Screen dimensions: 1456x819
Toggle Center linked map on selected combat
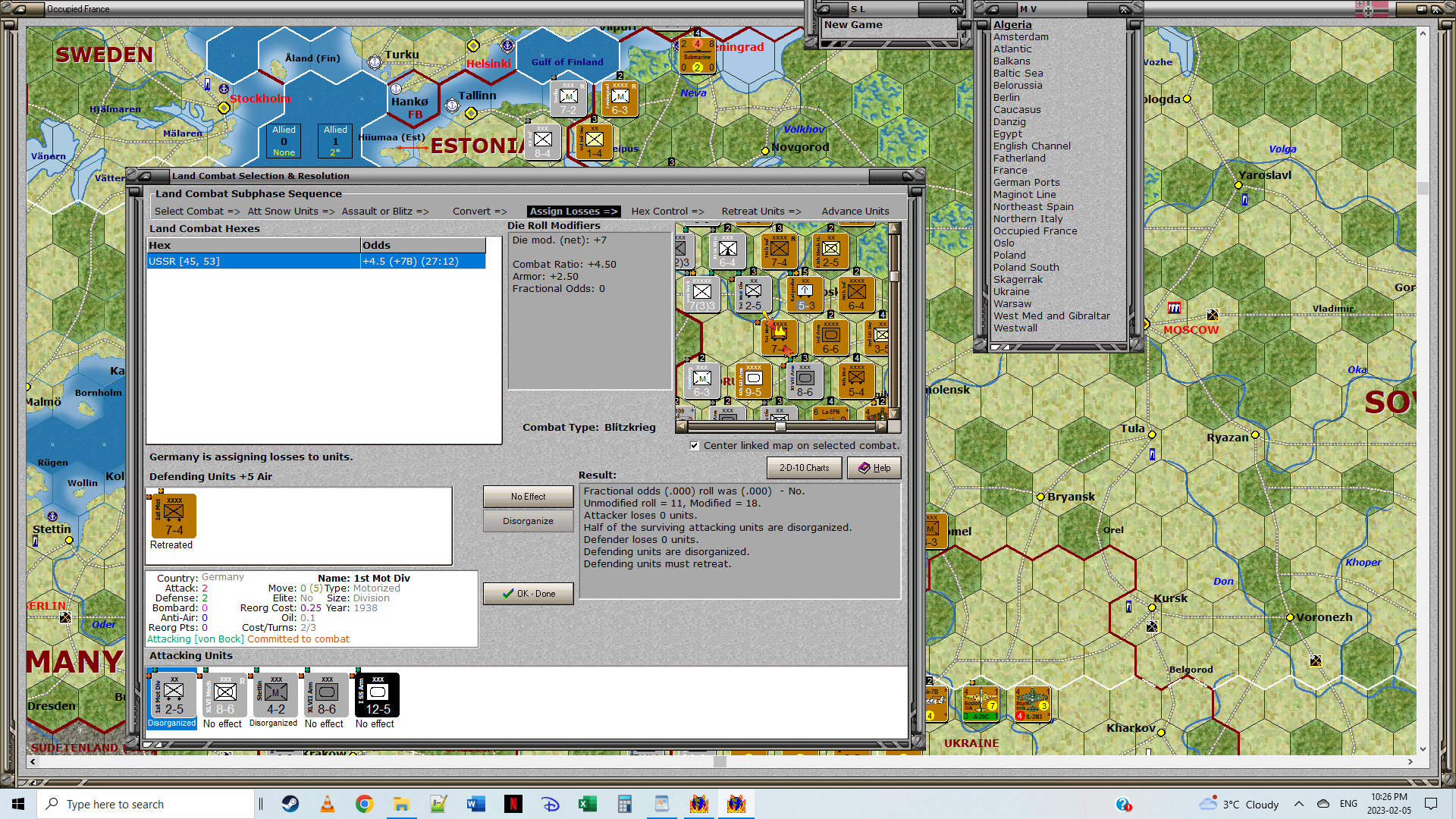pyautogui.click(x=695, y=446)
